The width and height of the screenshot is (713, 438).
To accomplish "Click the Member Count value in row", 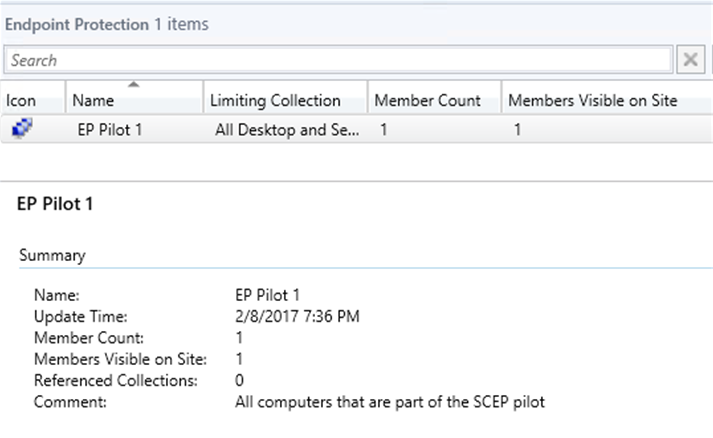I will (x=384, y=129).
